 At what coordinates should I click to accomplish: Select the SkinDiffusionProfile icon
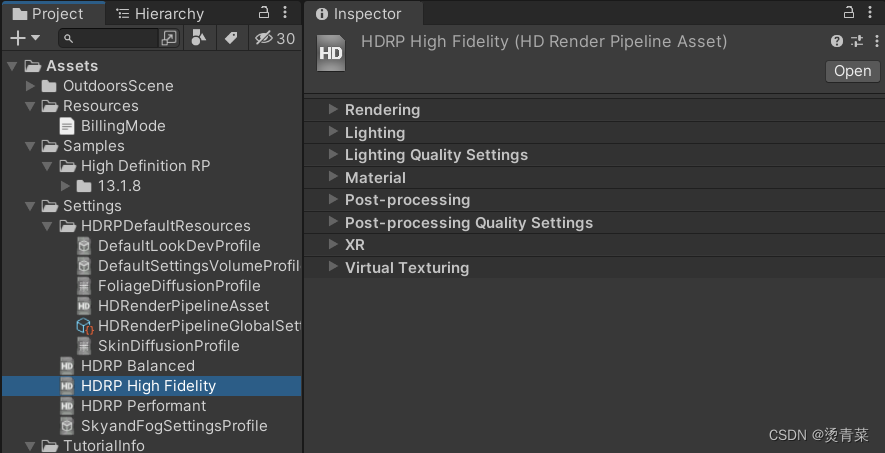84,346
